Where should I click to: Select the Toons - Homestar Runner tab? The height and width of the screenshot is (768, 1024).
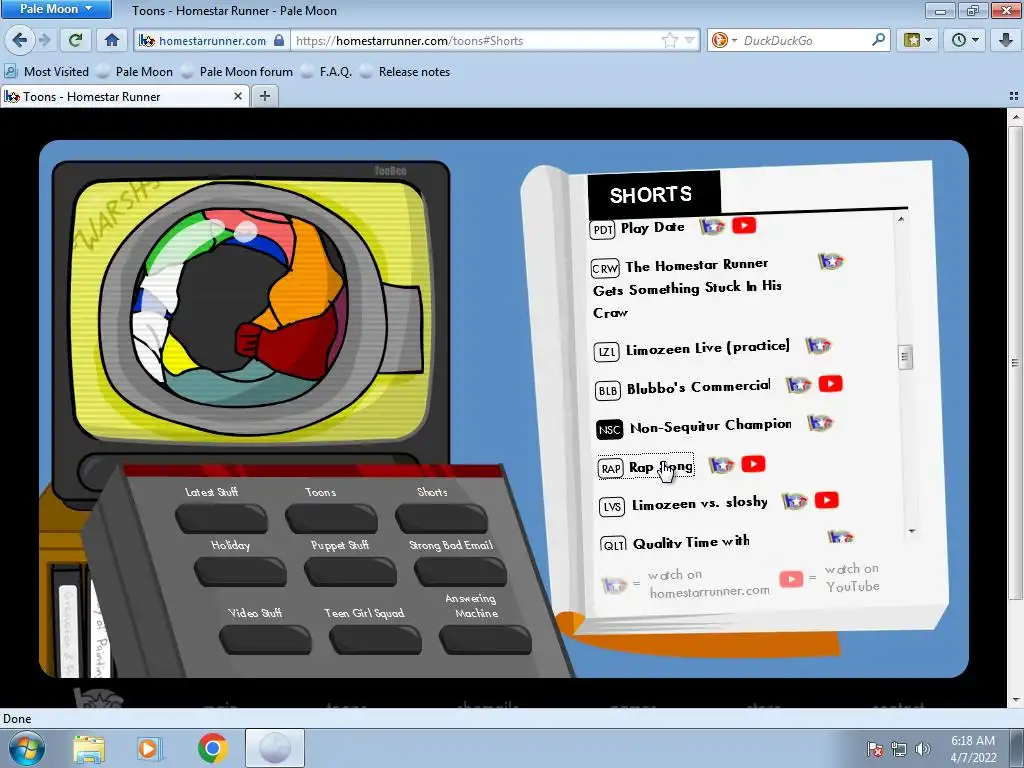(x=116, y=97)
